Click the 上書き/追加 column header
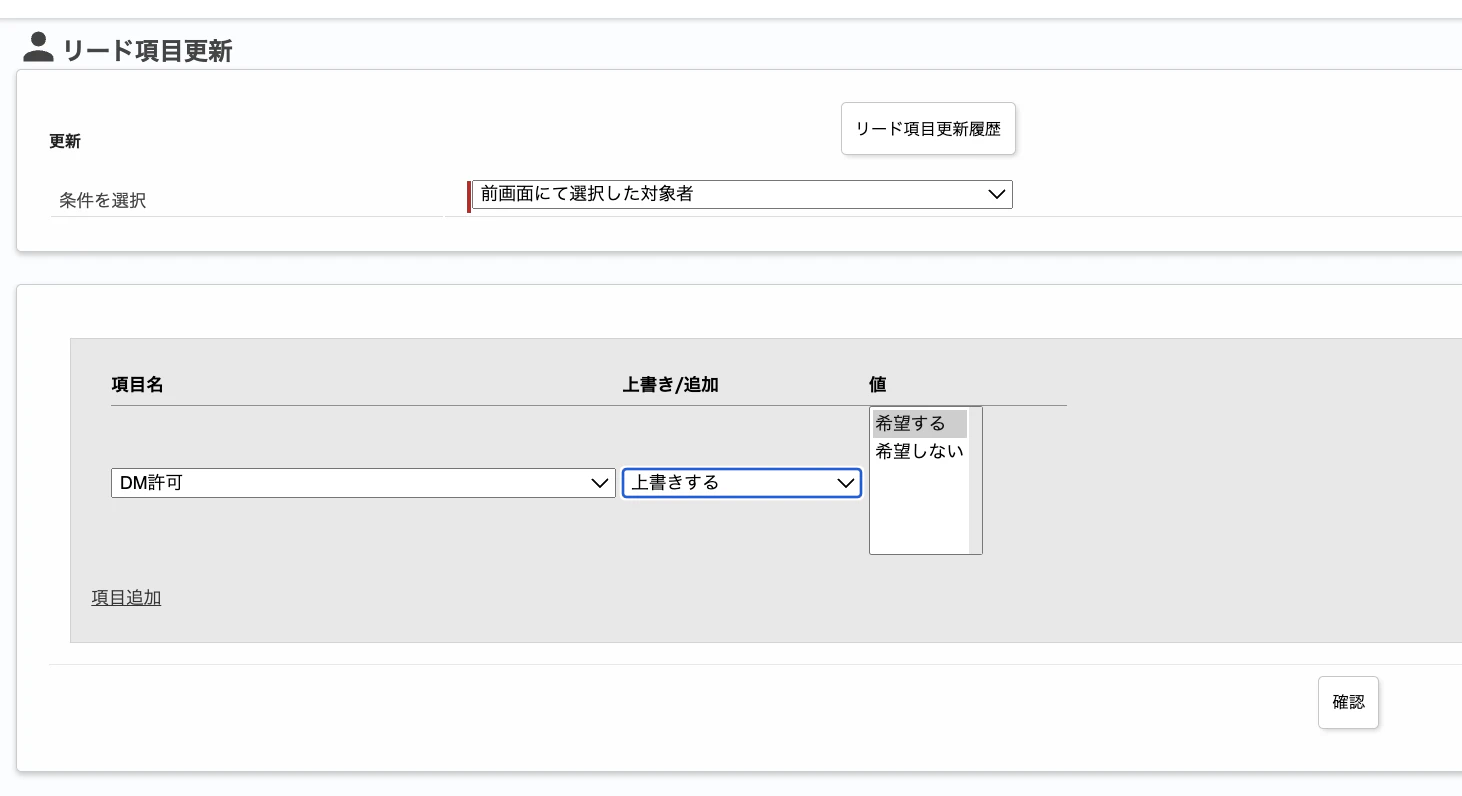Image resolution: width=1462 pixels, height=796 pixels. tap(671, 384)
